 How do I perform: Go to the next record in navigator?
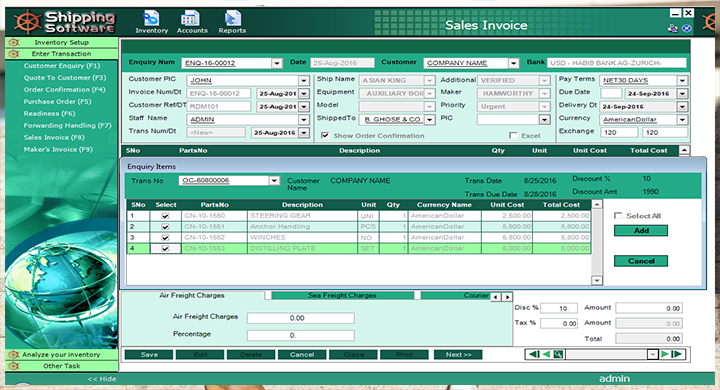pyautogui.click(x=664, y=354)
